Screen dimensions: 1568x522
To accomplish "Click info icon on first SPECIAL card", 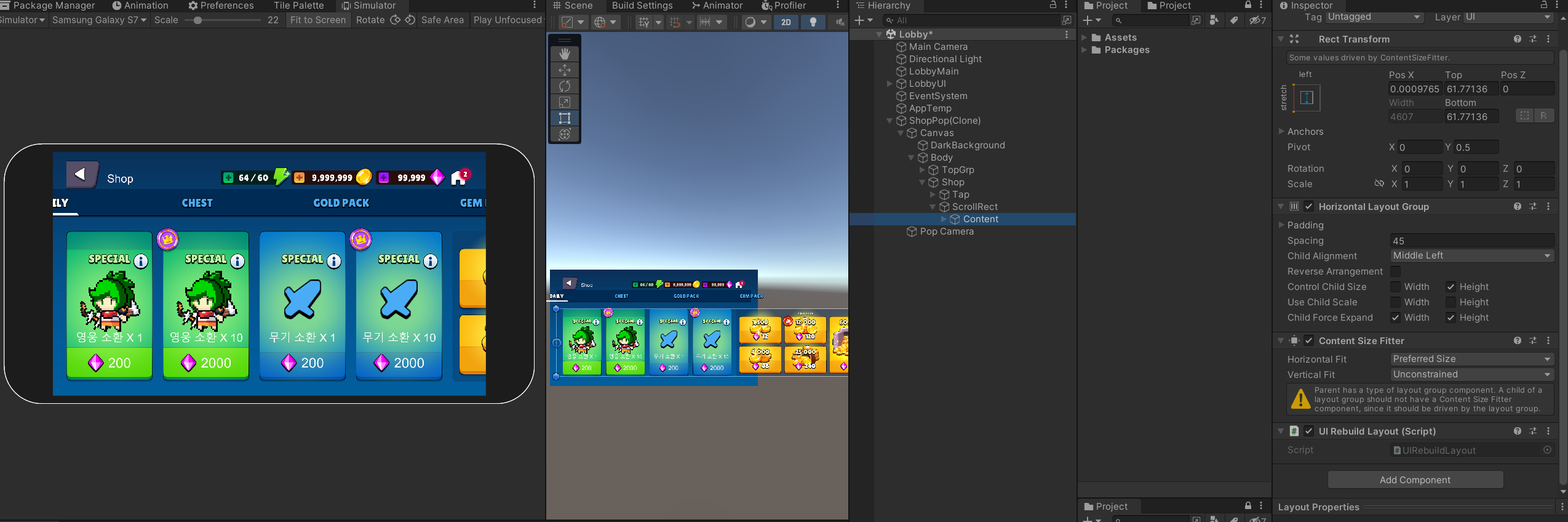I will (x=141, y=261).
